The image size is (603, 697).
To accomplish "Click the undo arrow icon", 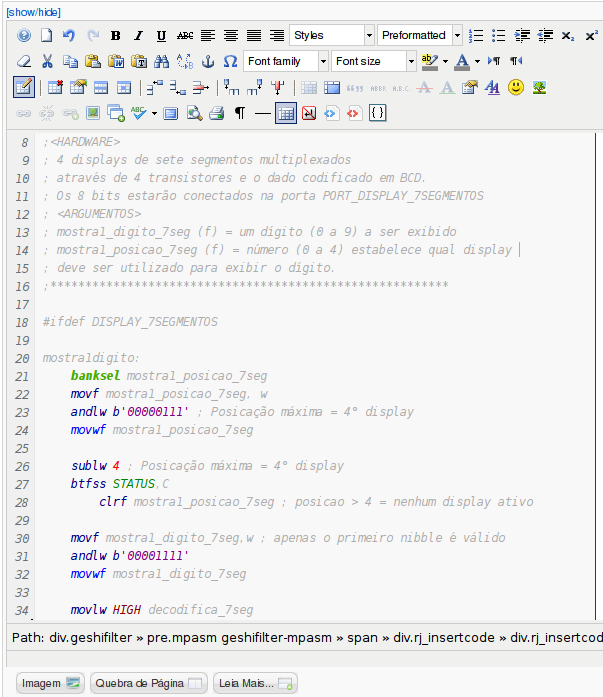I will coord(69,36).
